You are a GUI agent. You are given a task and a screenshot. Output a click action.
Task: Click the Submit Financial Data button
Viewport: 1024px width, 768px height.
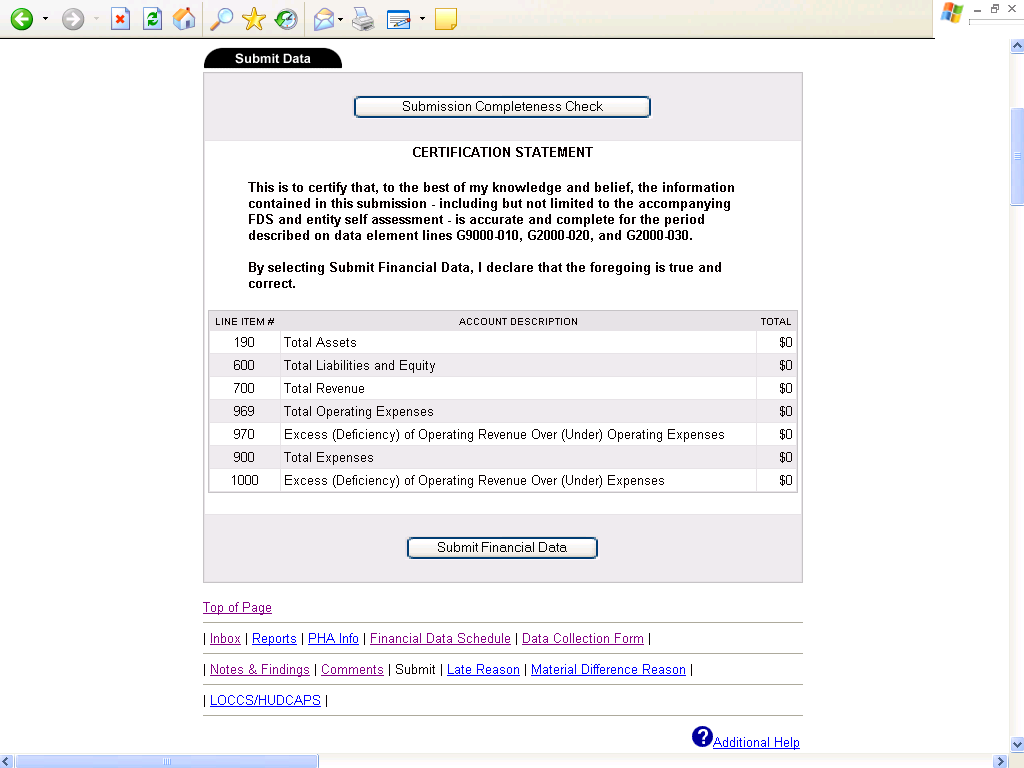click(502, 547)
